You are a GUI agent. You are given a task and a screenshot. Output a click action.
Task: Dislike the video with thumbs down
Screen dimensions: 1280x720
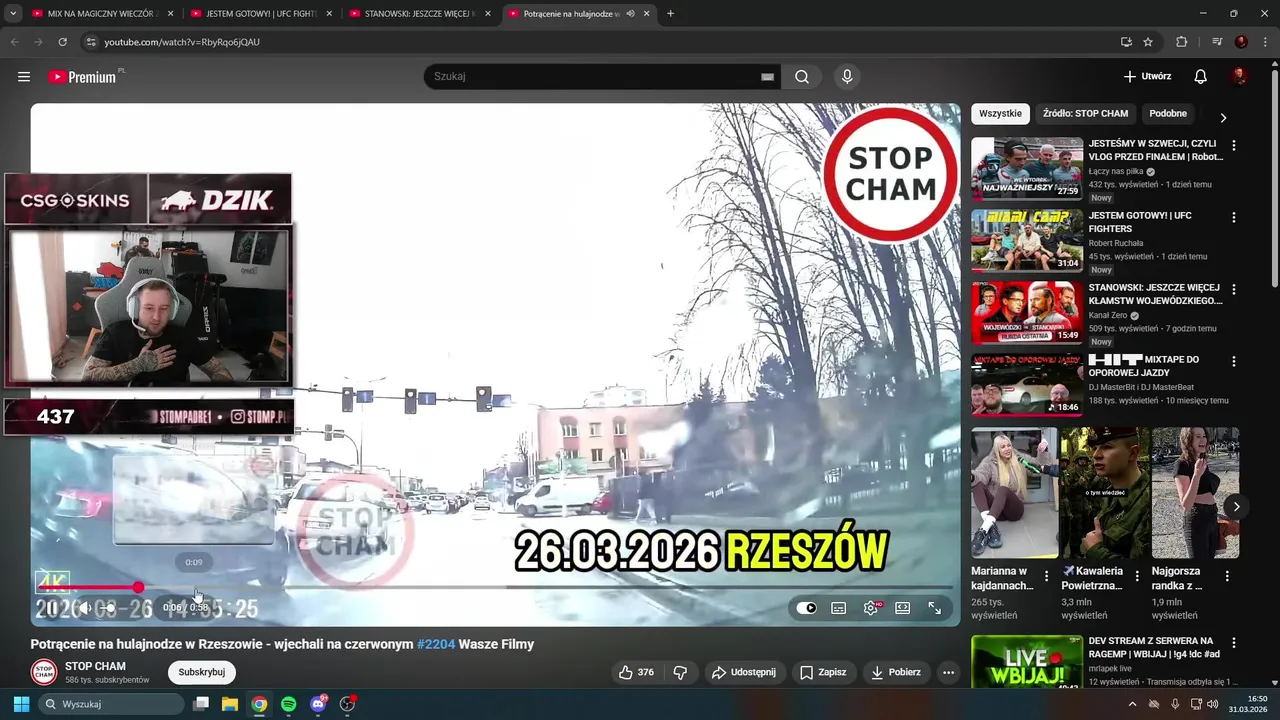pyautogui.click(x=680, y=672)
